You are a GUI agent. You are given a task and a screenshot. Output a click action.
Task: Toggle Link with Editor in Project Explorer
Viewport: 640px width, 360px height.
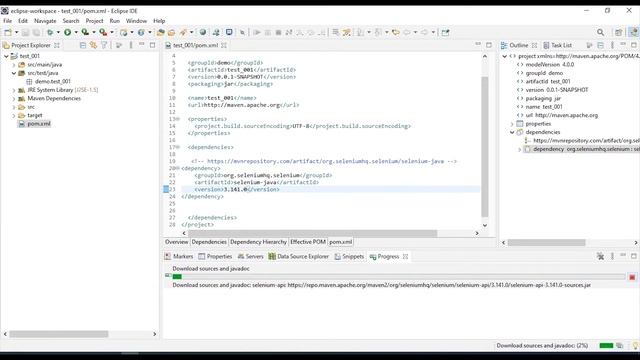click(x=93, y=45)
